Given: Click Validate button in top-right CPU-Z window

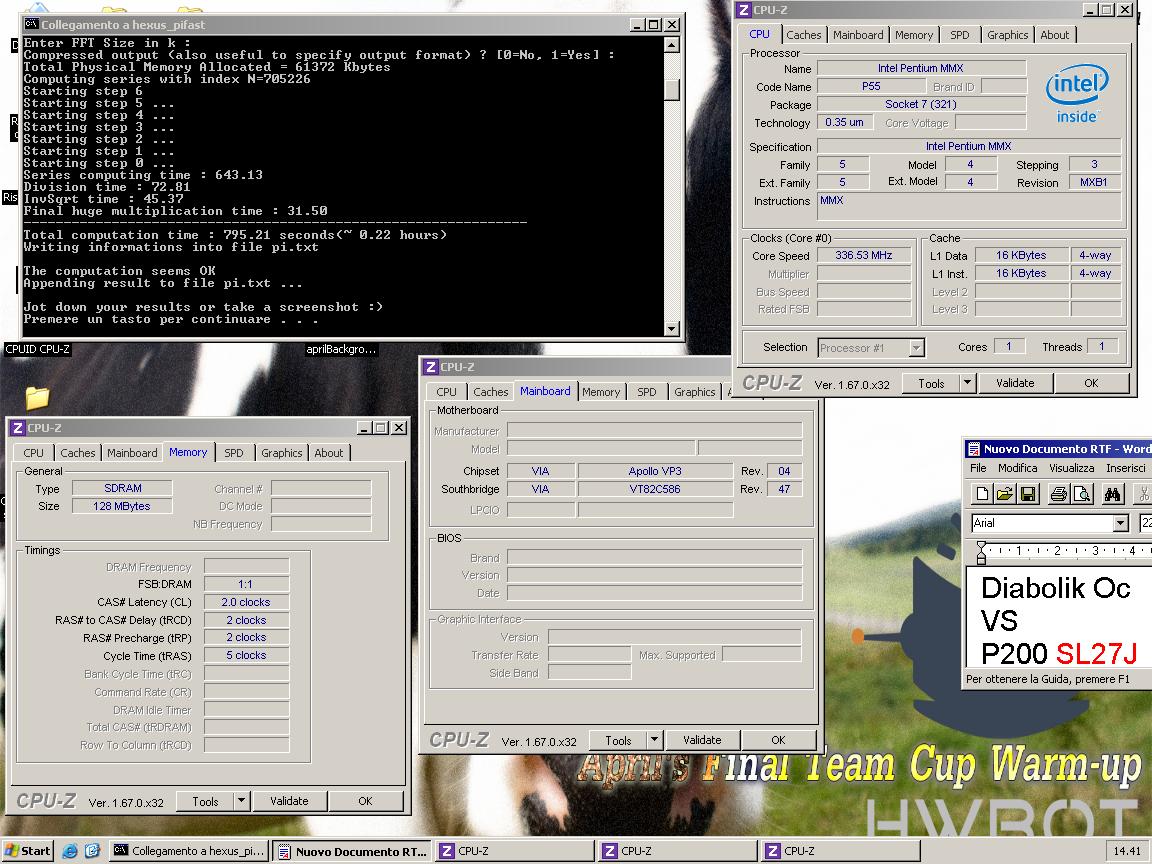Looking at the screenshot, I should coord(1015,383).
